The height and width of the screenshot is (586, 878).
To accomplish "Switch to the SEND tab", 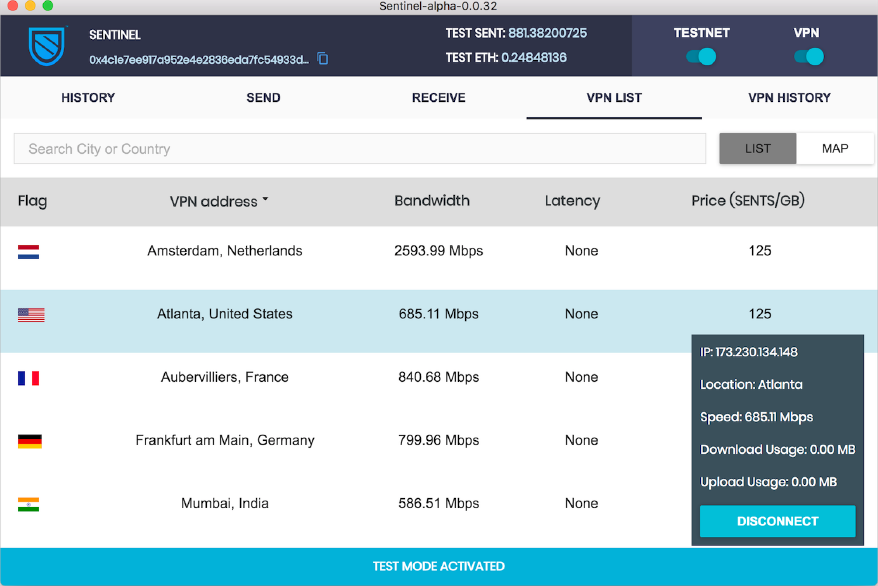I will tap(263, 97).
